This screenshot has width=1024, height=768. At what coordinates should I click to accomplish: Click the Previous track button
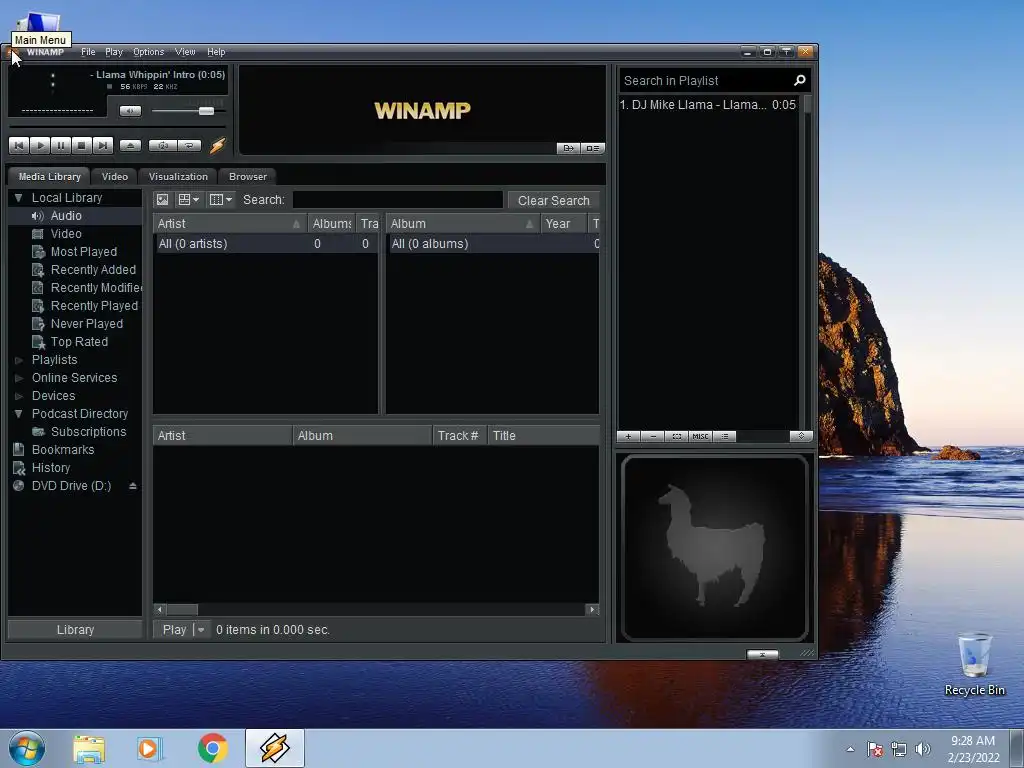(18, 146)
